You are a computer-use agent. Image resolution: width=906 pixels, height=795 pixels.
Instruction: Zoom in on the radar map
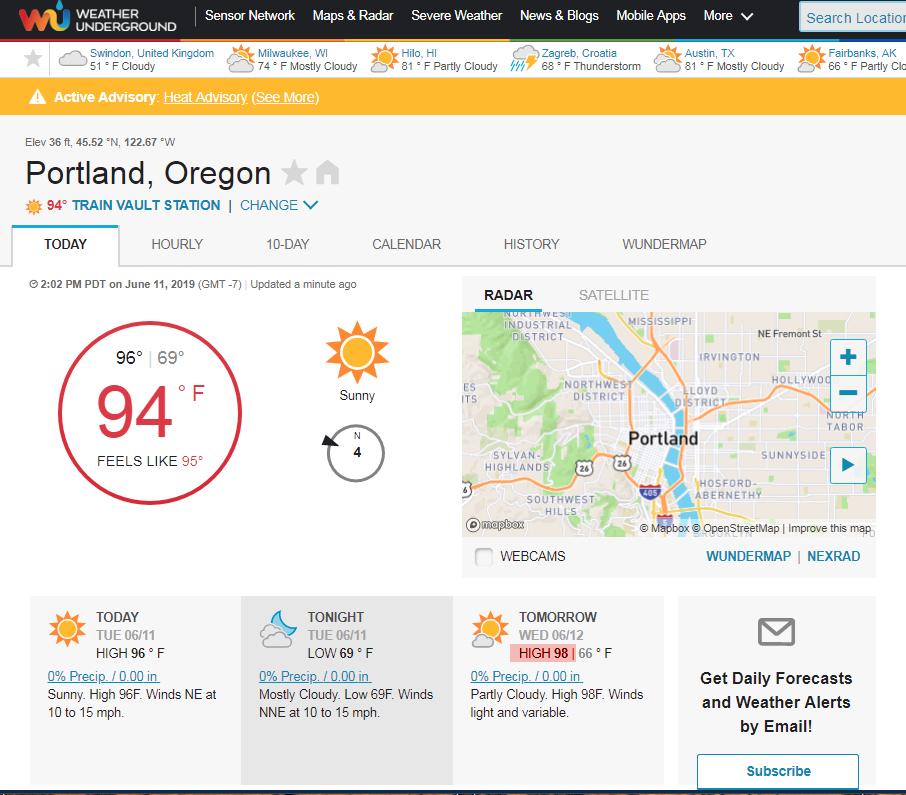(x=848, y=357)
